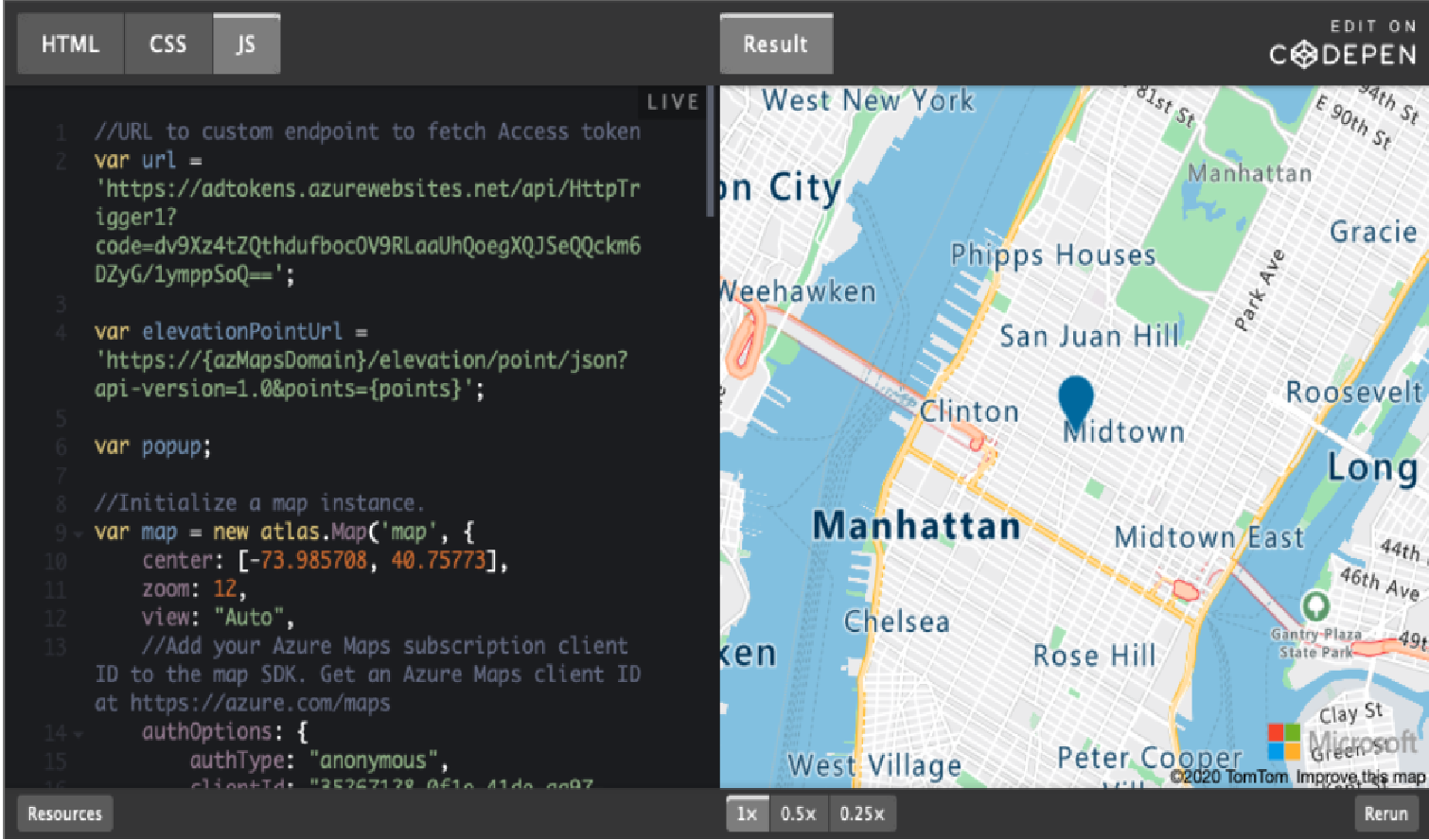The width and height of the screenshot is (1429, 840).
Task: Switch result view to 0.25x zoom
Action: (x=859, y=813)
